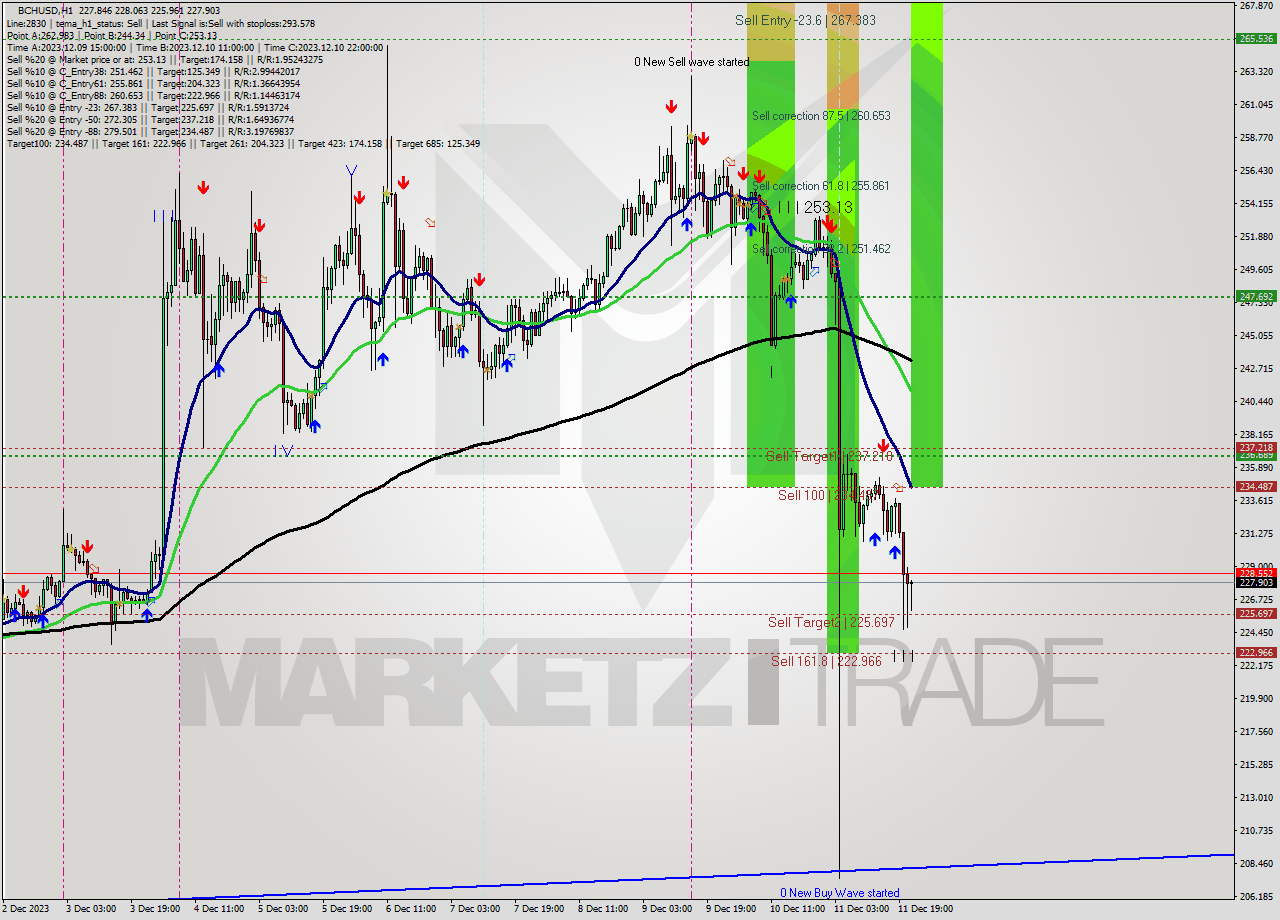The height and width of the screenshot is (920, 1280).
Task: Click the 254.155 price axis value
Action: [1256, 203]
